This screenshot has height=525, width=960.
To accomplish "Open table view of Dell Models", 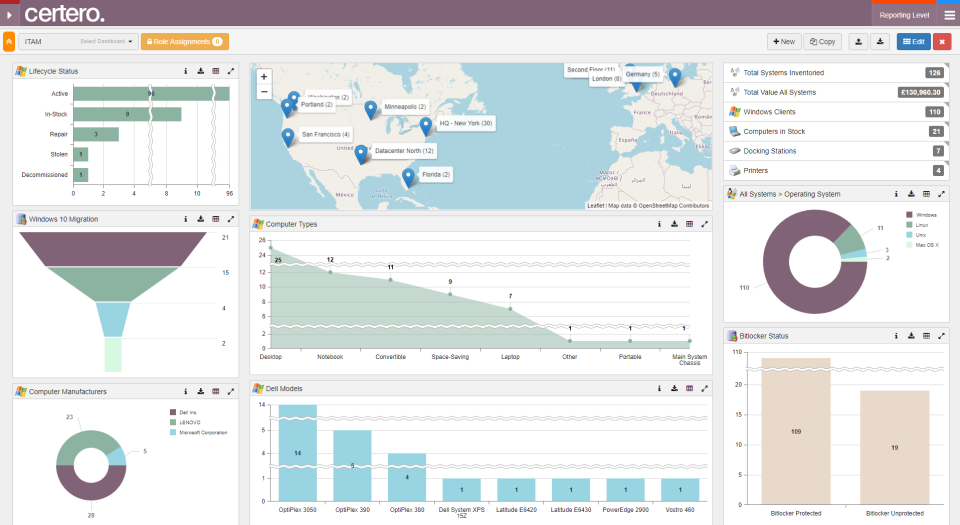I will (689, 389).
